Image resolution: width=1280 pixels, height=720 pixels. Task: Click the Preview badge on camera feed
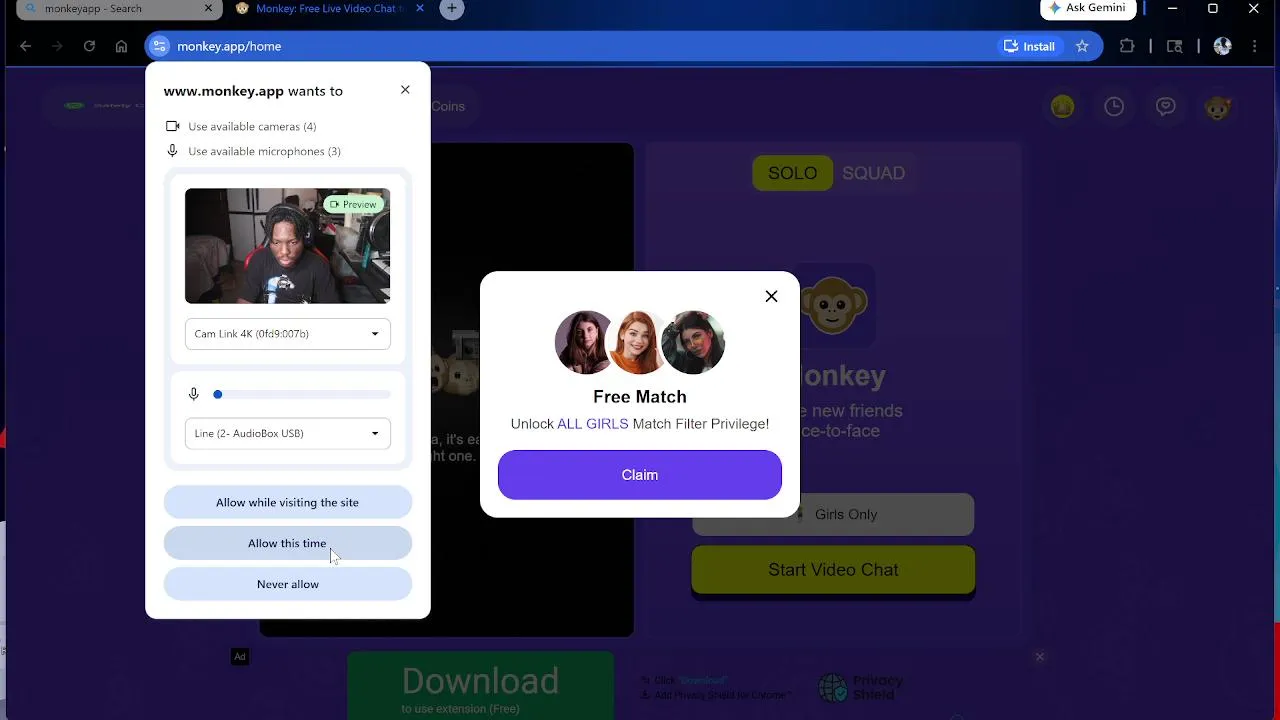[x=353, y=204]
